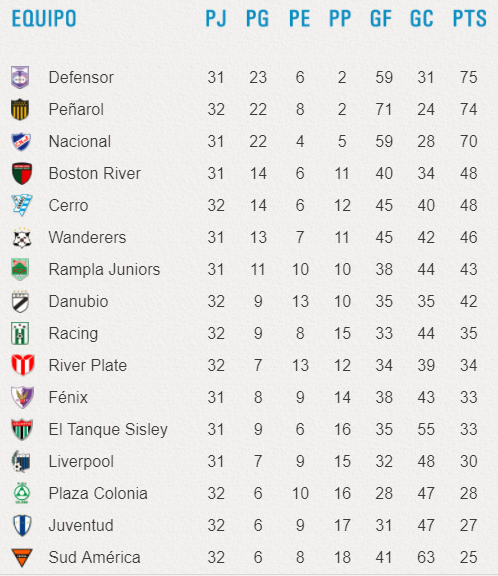Select the Nacional club badge

tap(21, 141)
